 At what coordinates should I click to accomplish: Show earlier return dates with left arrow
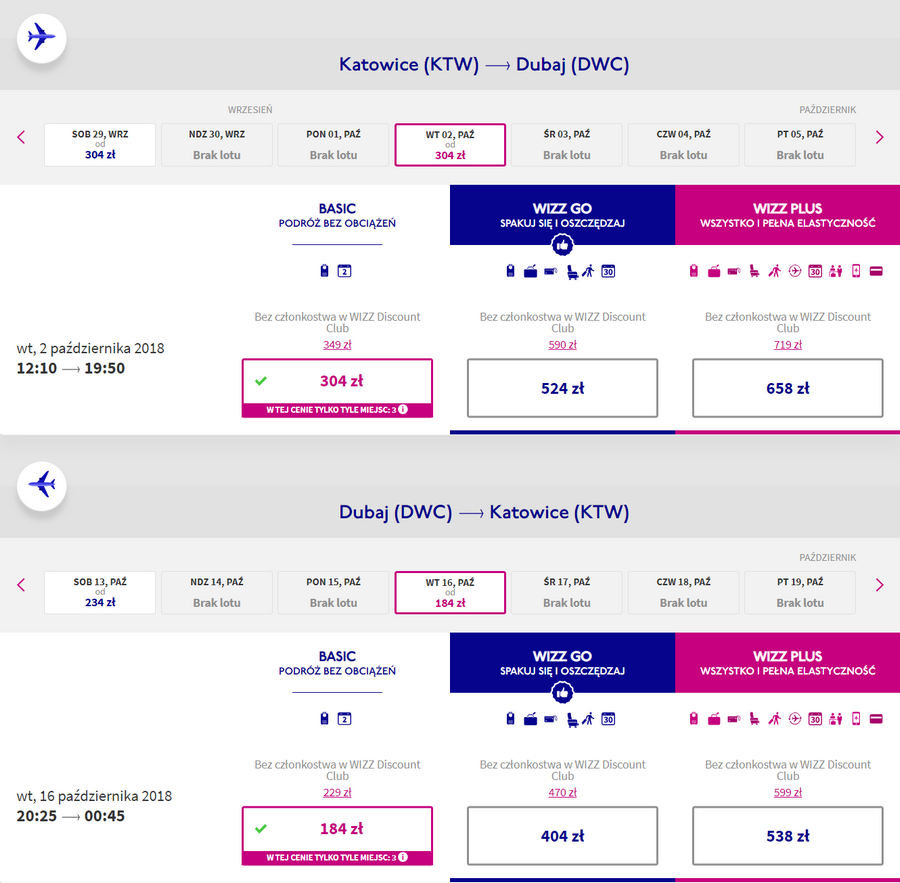pyautogui.click(x=21, y=585)
